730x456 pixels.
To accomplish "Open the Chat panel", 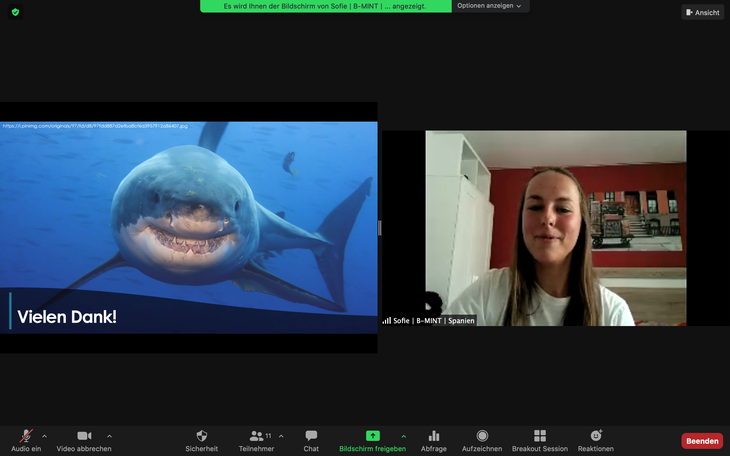I will point(311,437).
